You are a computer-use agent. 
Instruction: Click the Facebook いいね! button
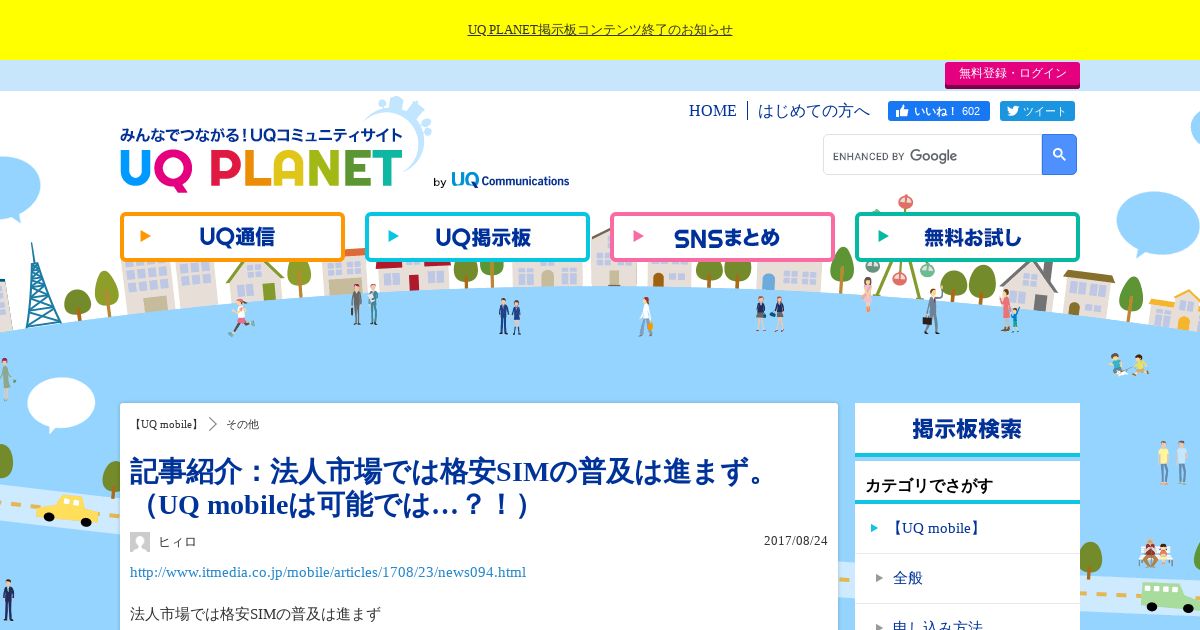tap(939, 111)
